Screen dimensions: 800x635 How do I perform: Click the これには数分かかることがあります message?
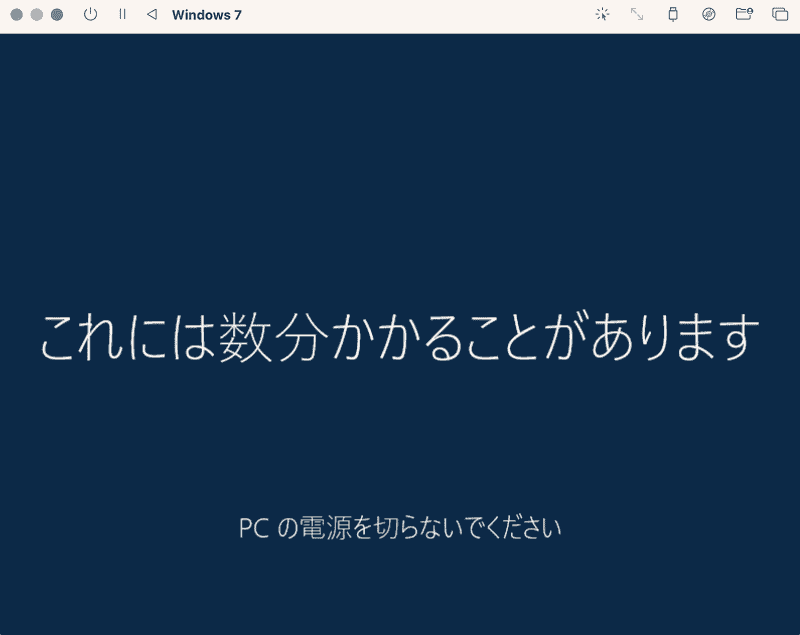coord(400,337)
